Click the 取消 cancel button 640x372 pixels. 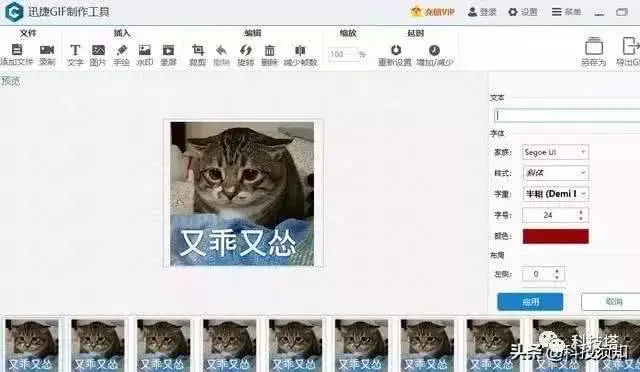(x=612, y=302)
